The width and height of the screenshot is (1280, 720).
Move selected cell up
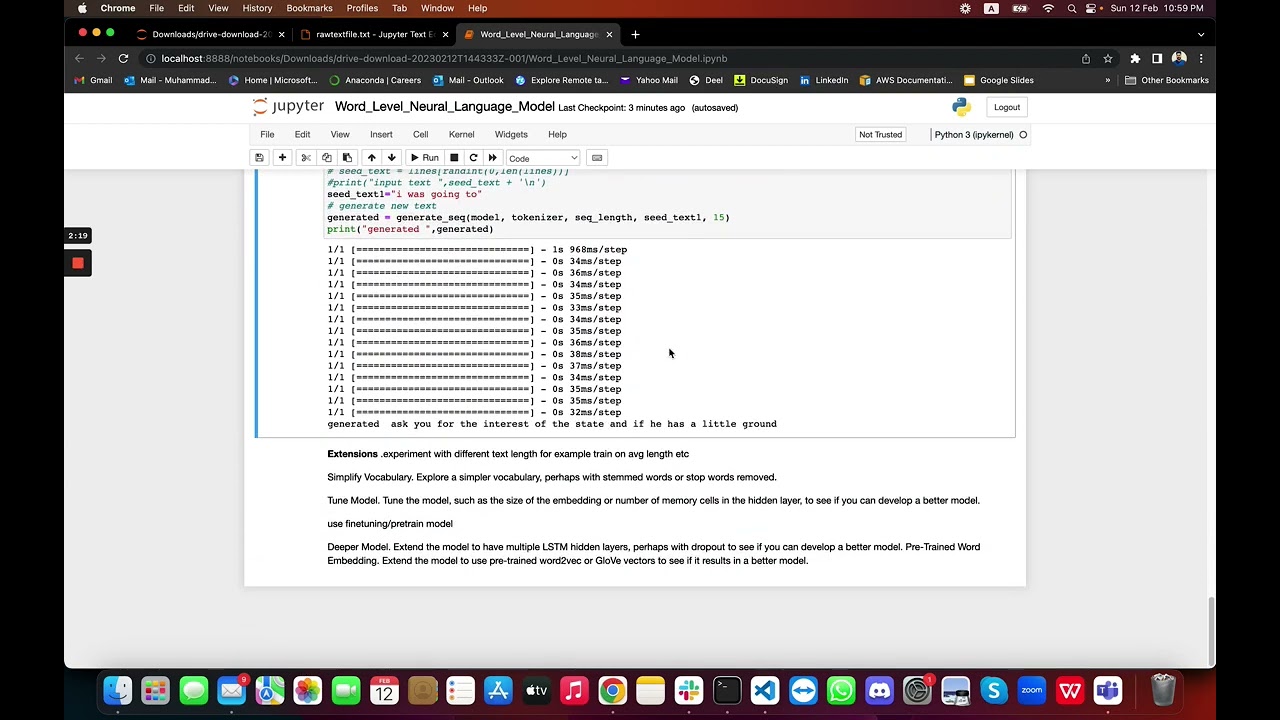(x=371, y=158)
